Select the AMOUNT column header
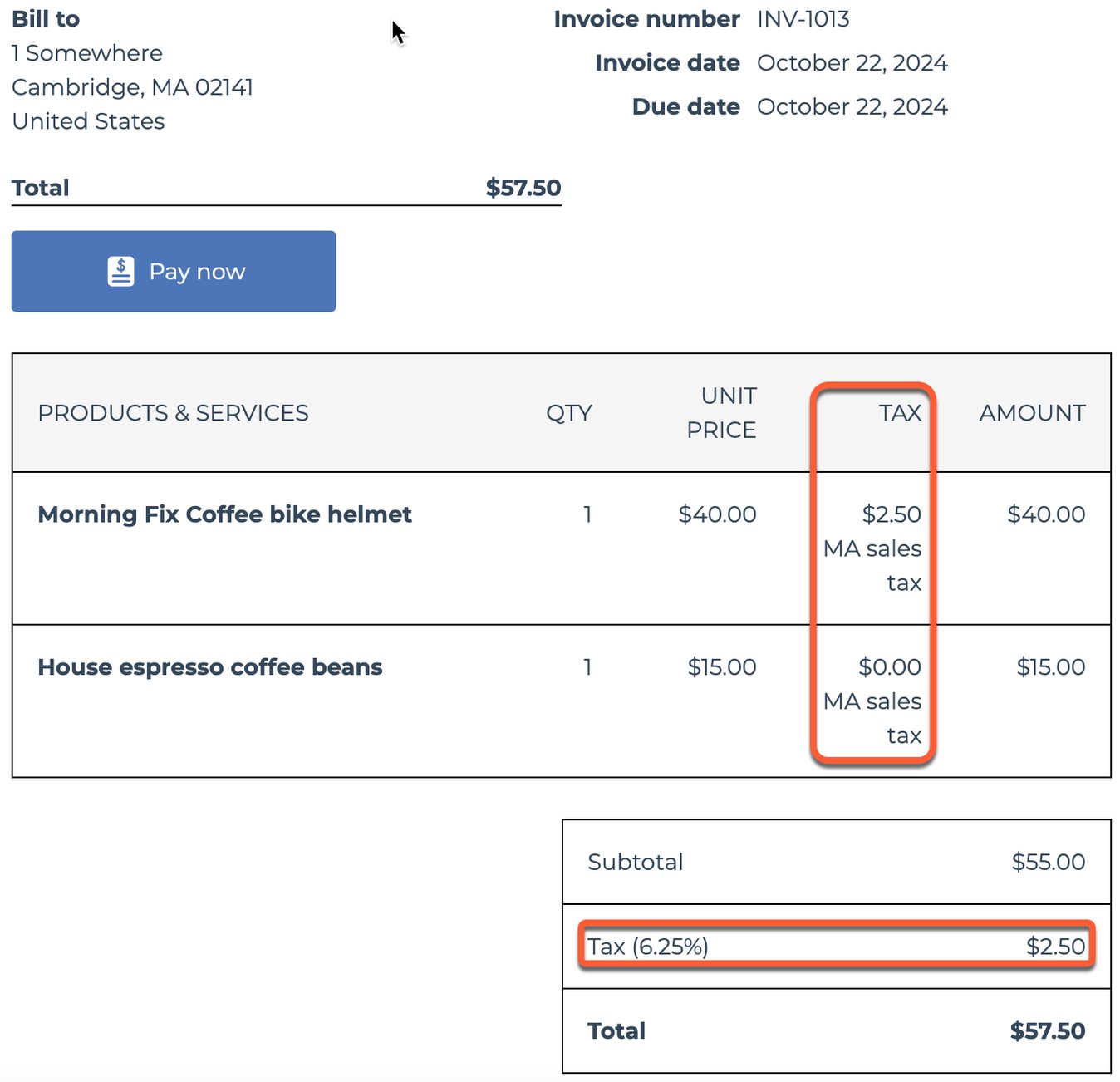Image resolution: width=1120 pixels, height=1082 pixels. 1032,412
